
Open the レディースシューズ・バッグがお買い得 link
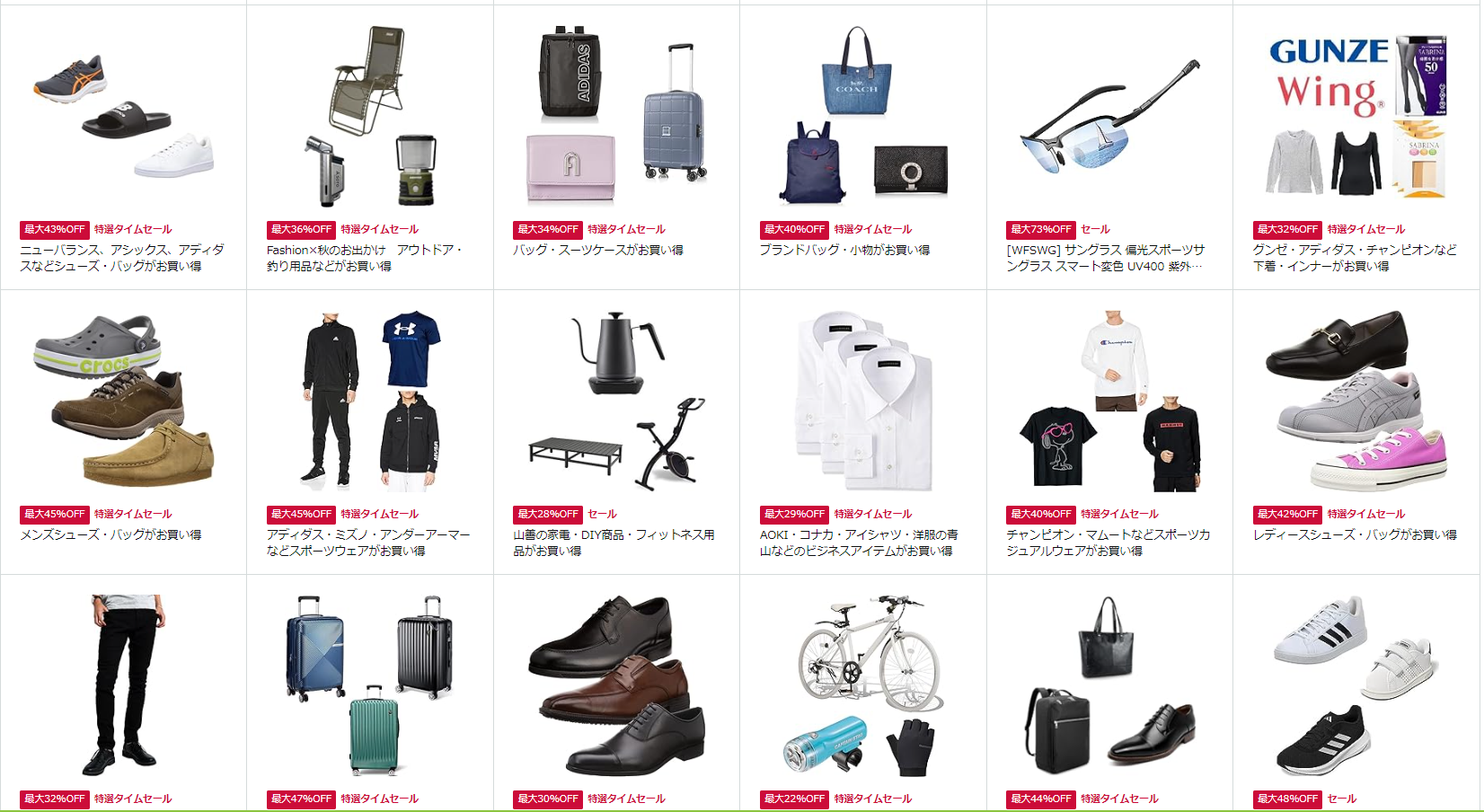1355,534
